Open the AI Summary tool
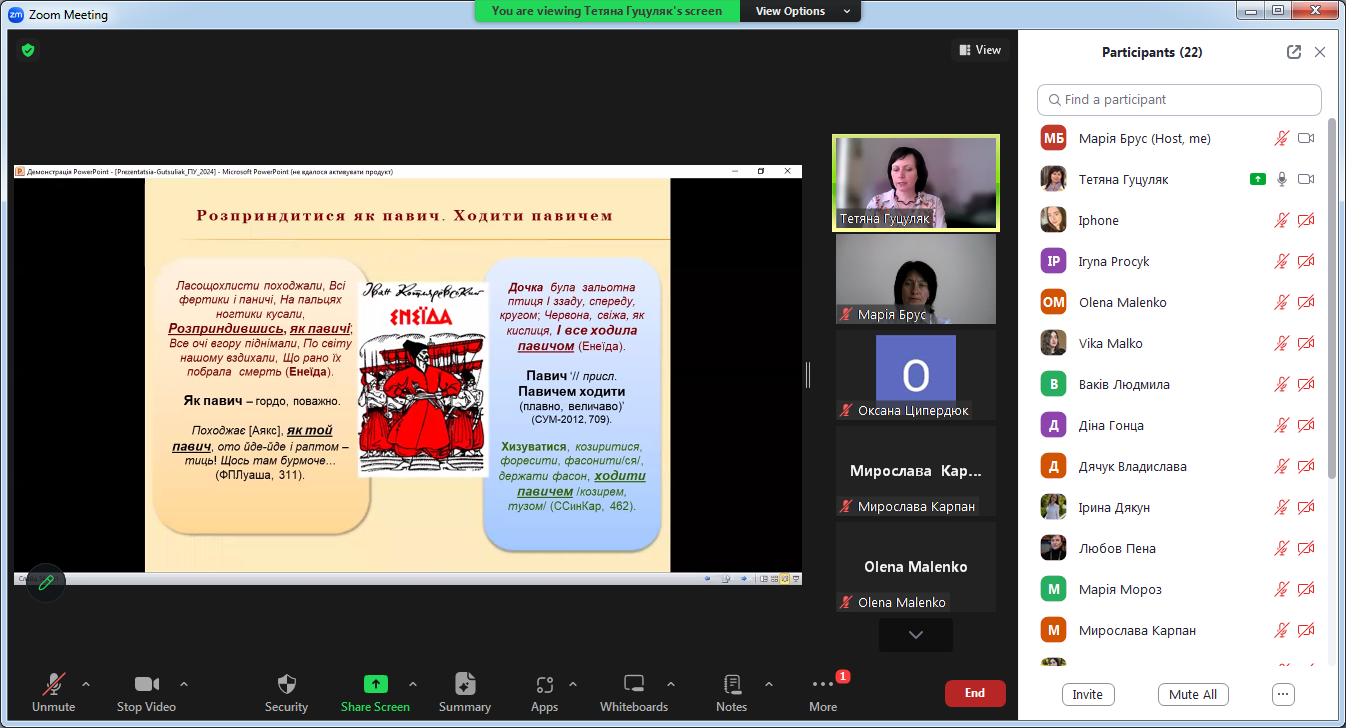1346x728 pixels. point(464,685)
